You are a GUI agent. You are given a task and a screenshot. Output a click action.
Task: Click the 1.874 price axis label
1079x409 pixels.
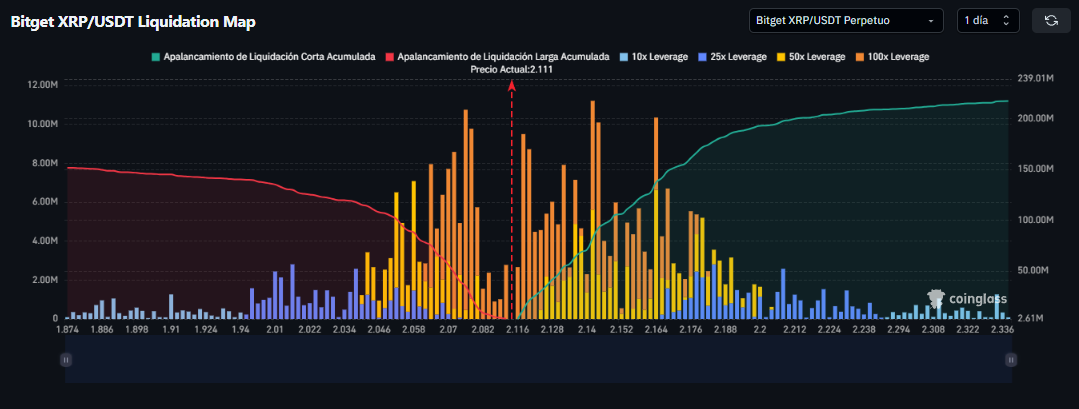[66, 330]
